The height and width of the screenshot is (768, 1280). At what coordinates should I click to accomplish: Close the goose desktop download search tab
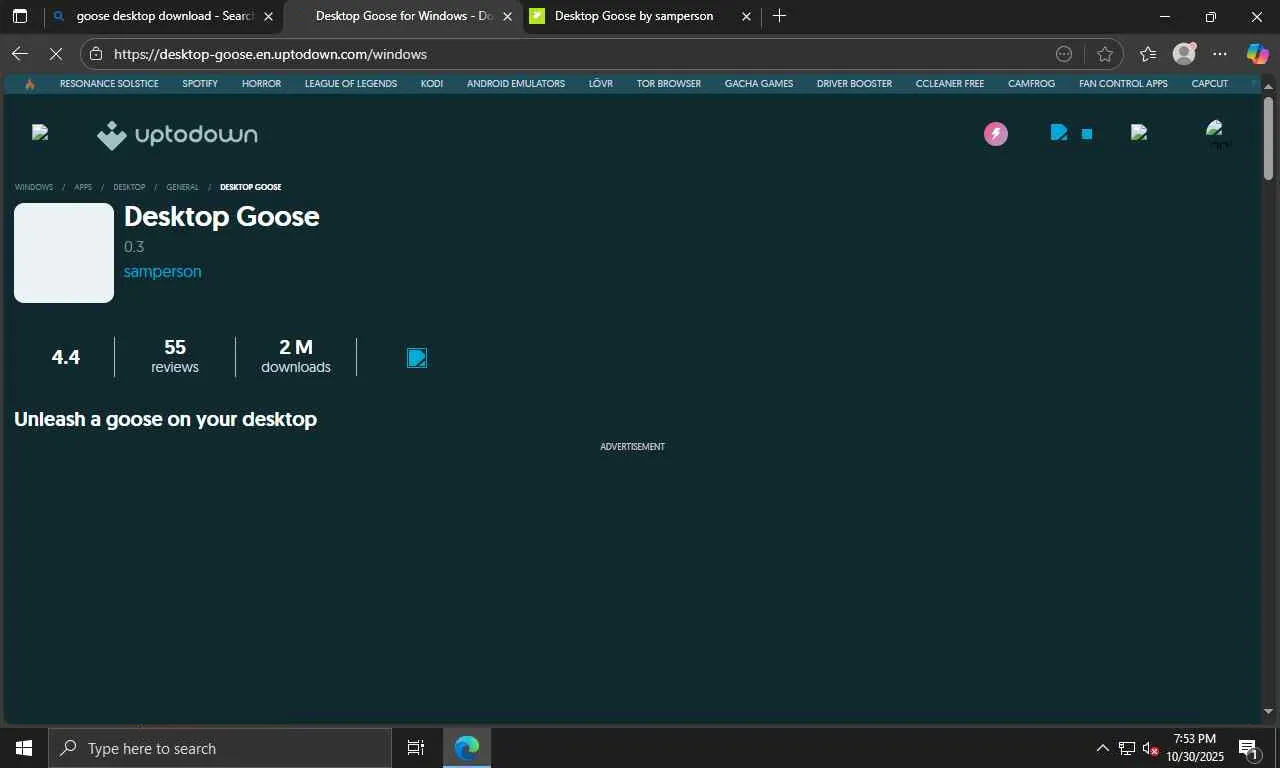(268, 16)
